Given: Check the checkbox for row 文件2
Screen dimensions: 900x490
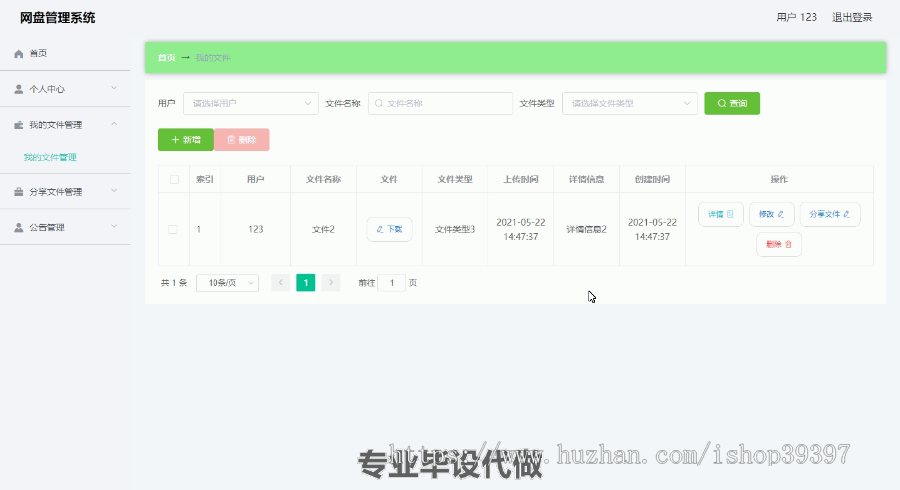Looking at the screenshot, I should tap(173, 229).
